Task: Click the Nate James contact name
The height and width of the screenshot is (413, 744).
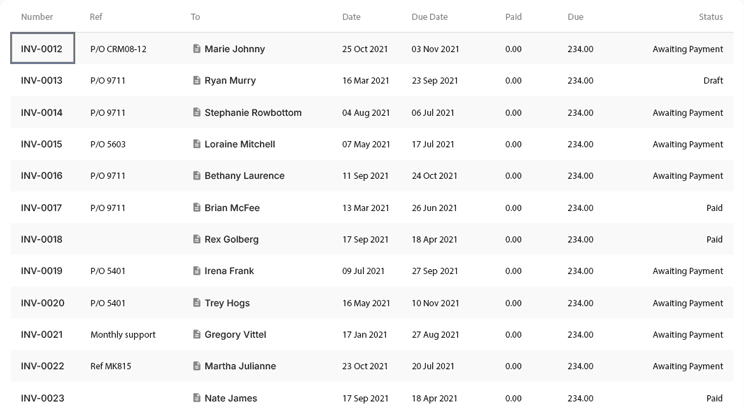Action: (x=231, y=398)
